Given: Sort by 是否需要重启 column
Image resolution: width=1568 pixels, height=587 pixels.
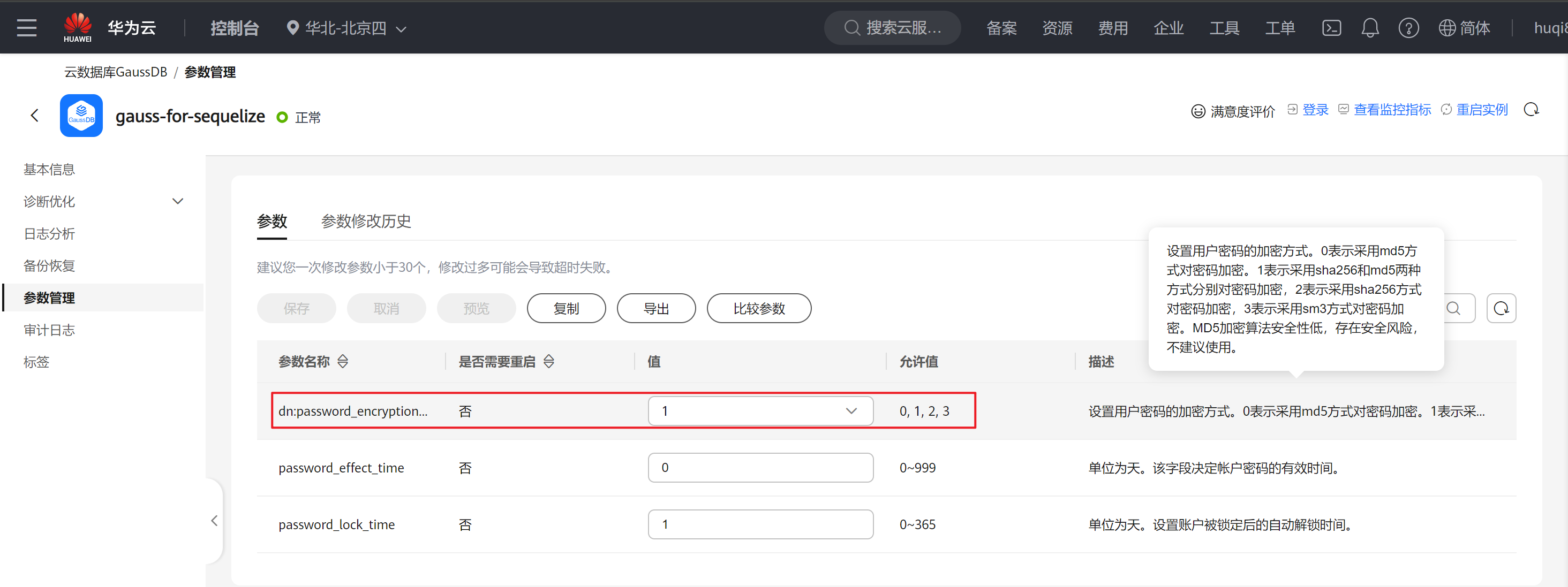Looking at the screenshot, I should (548, 361).
